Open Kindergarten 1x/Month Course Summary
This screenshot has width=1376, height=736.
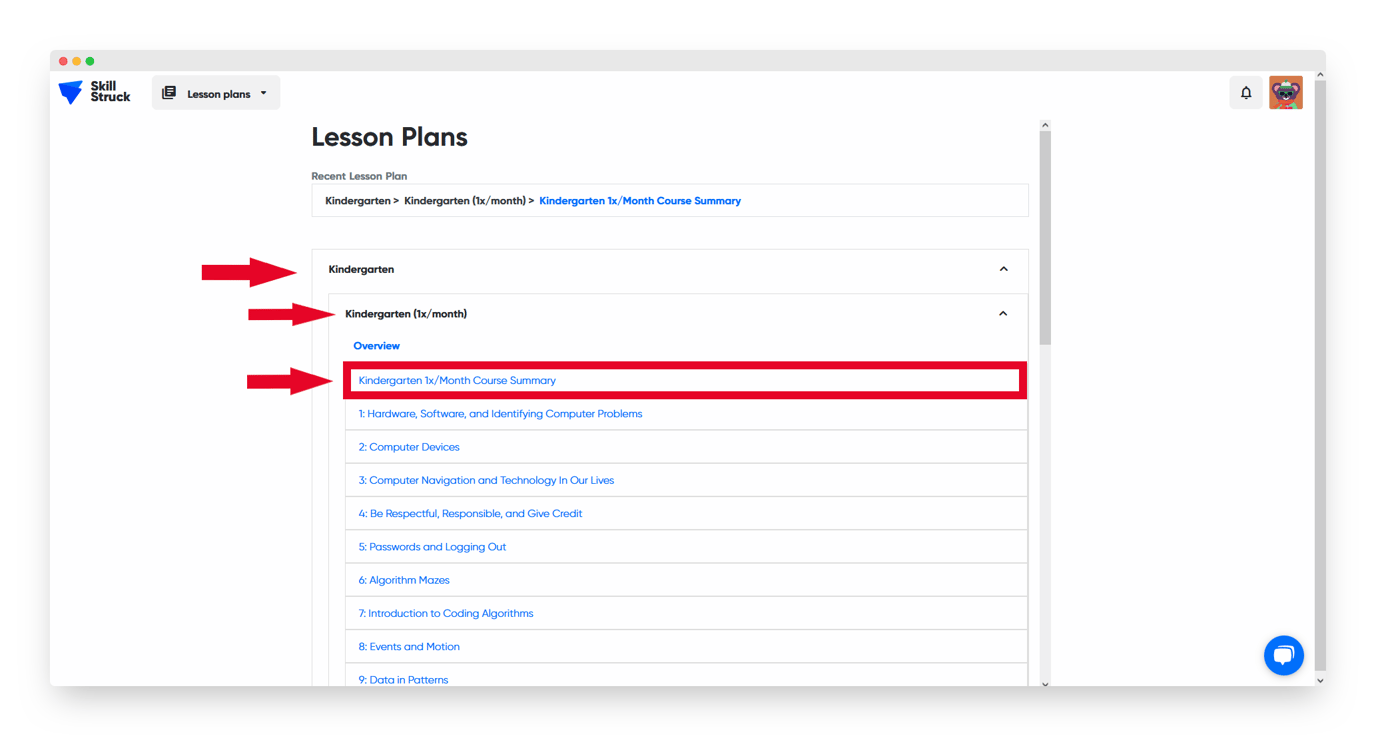(456, 380)
